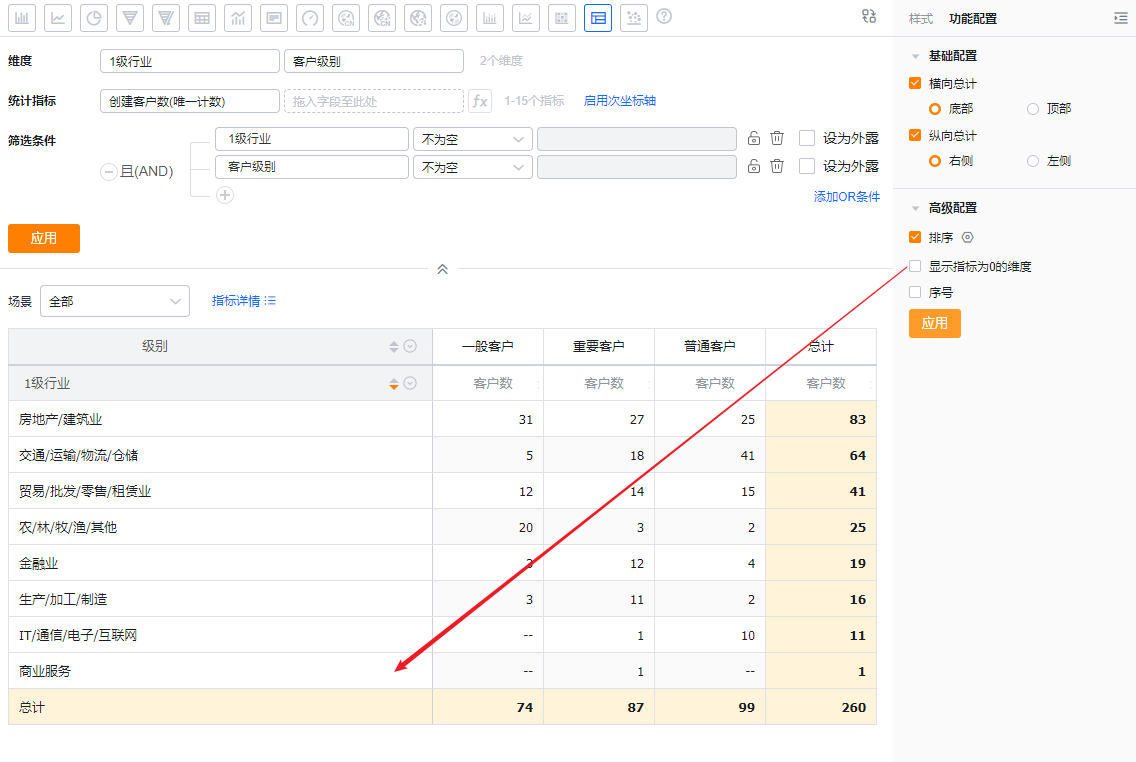
Task: Click the 拖入字段至此处 placeholder field
Action: click(374, 101)
